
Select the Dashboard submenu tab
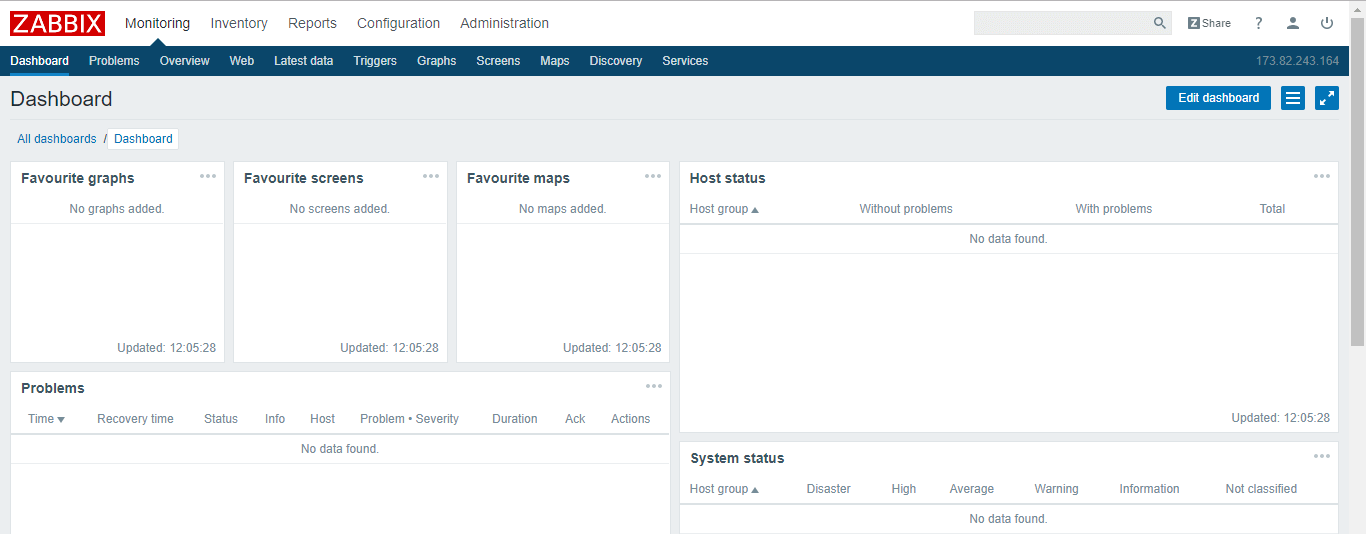click(40, 61)
